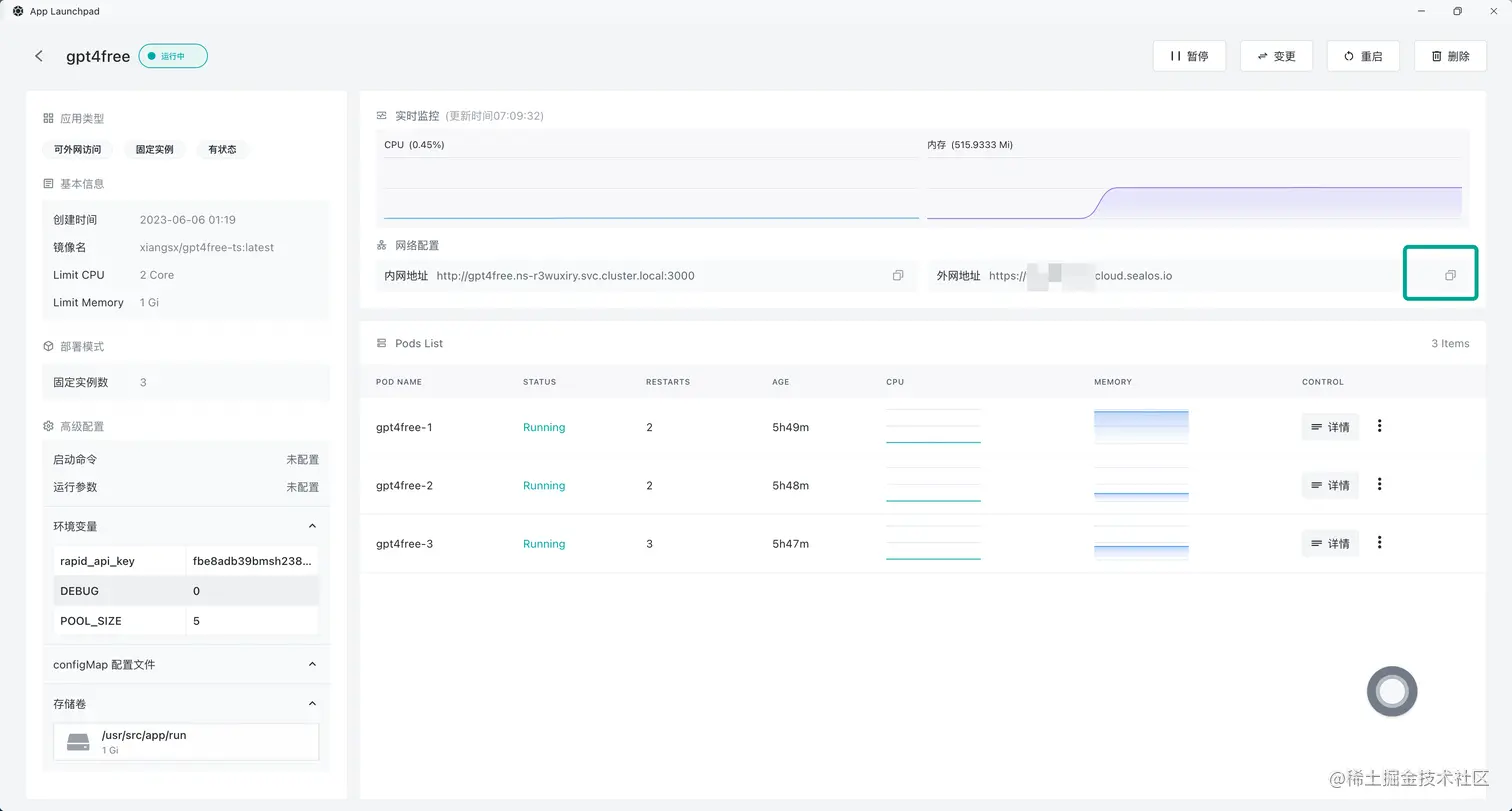Click the CPU monitoring chart

coord(651,190)
